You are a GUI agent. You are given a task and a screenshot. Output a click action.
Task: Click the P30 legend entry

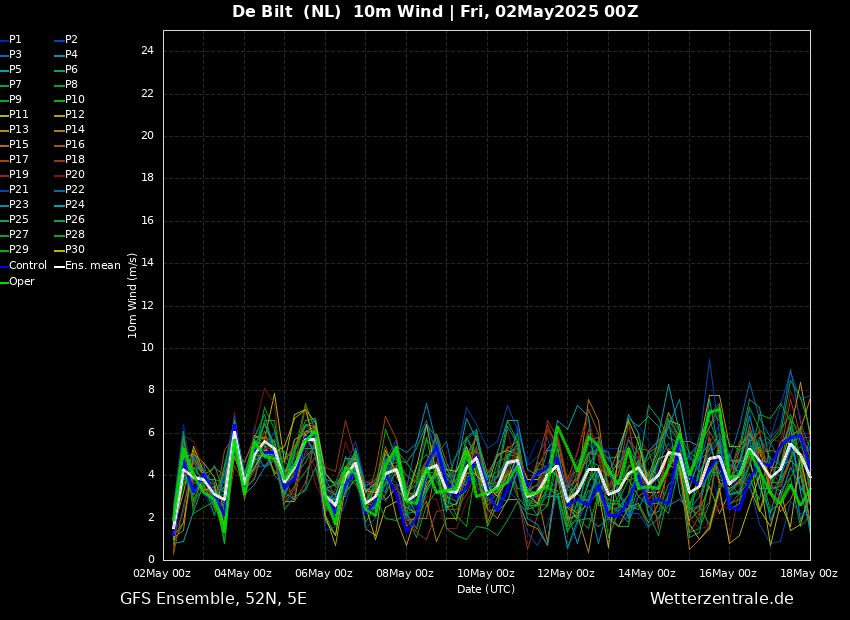pos(74,250)
